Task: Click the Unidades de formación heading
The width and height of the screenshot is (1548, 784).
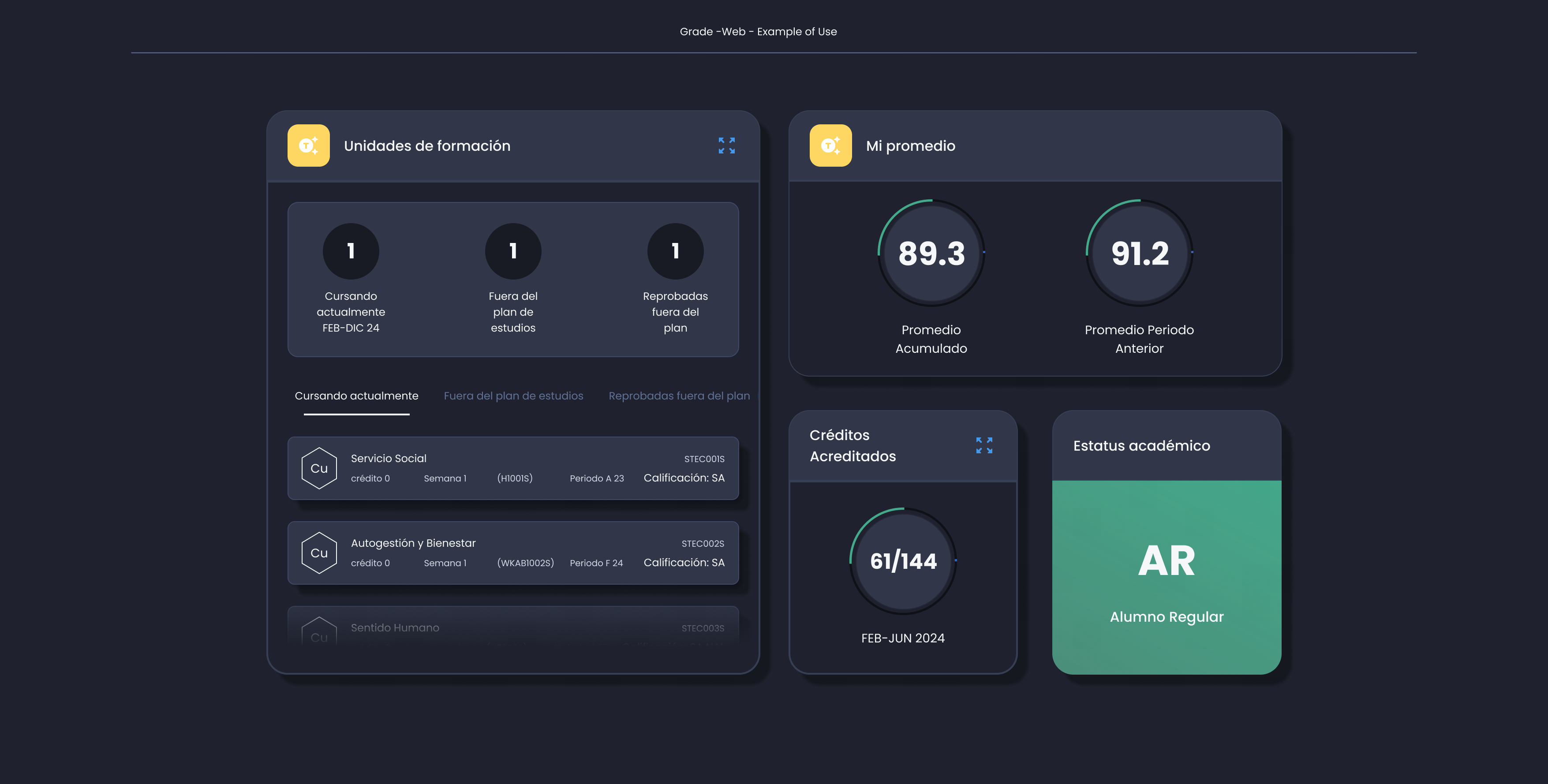Action: [x=427, y=146]
